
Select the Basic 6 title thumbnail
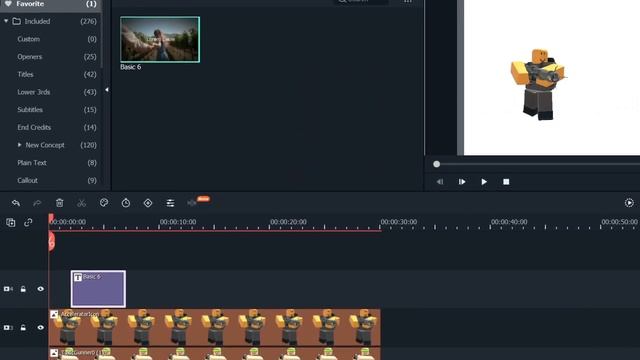tap(160, 40)
